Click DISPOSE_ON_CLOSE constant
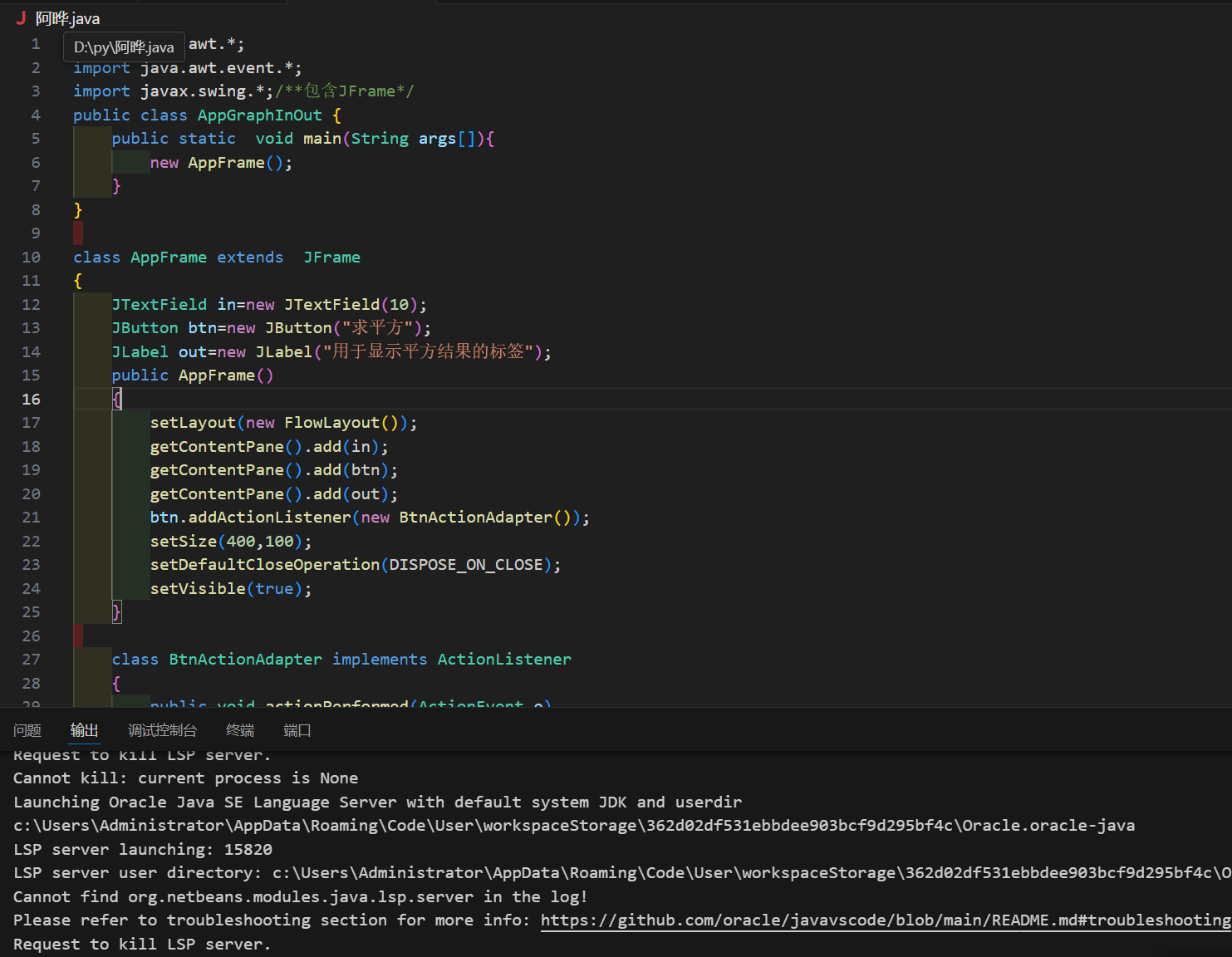The height and width of the screenshot is (957, 1232). point(466,565)
